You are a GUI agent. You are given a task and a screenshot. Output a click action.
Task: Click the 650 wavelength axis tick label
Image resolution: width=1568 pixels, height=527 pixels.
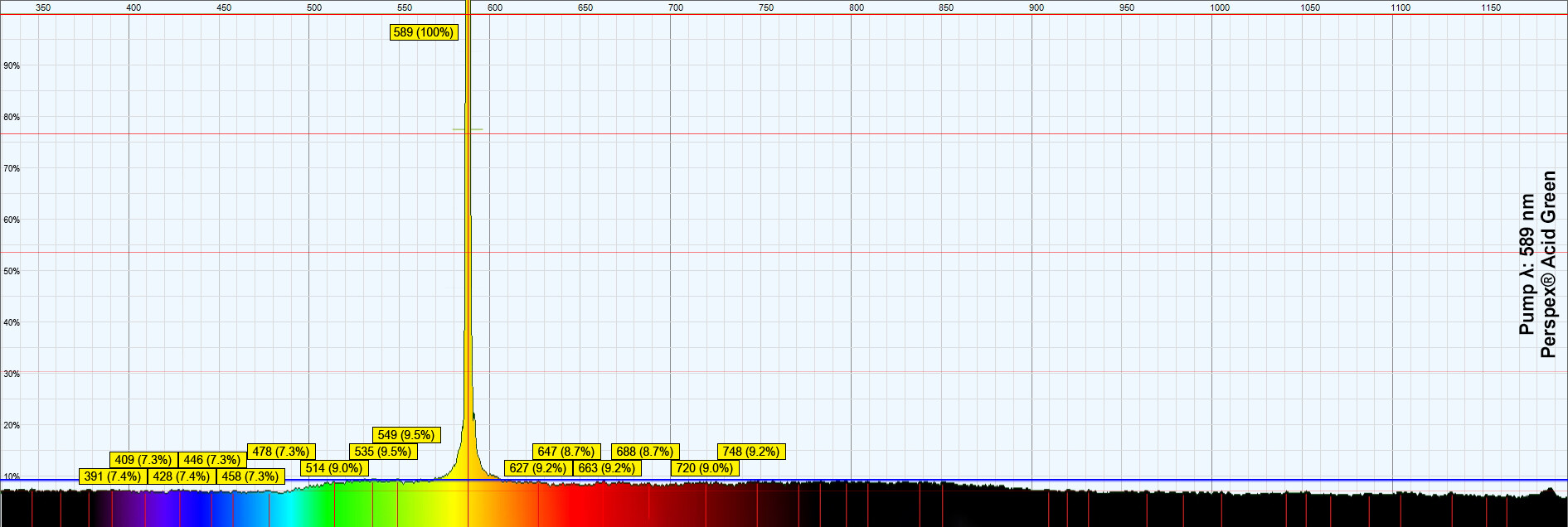585,7
